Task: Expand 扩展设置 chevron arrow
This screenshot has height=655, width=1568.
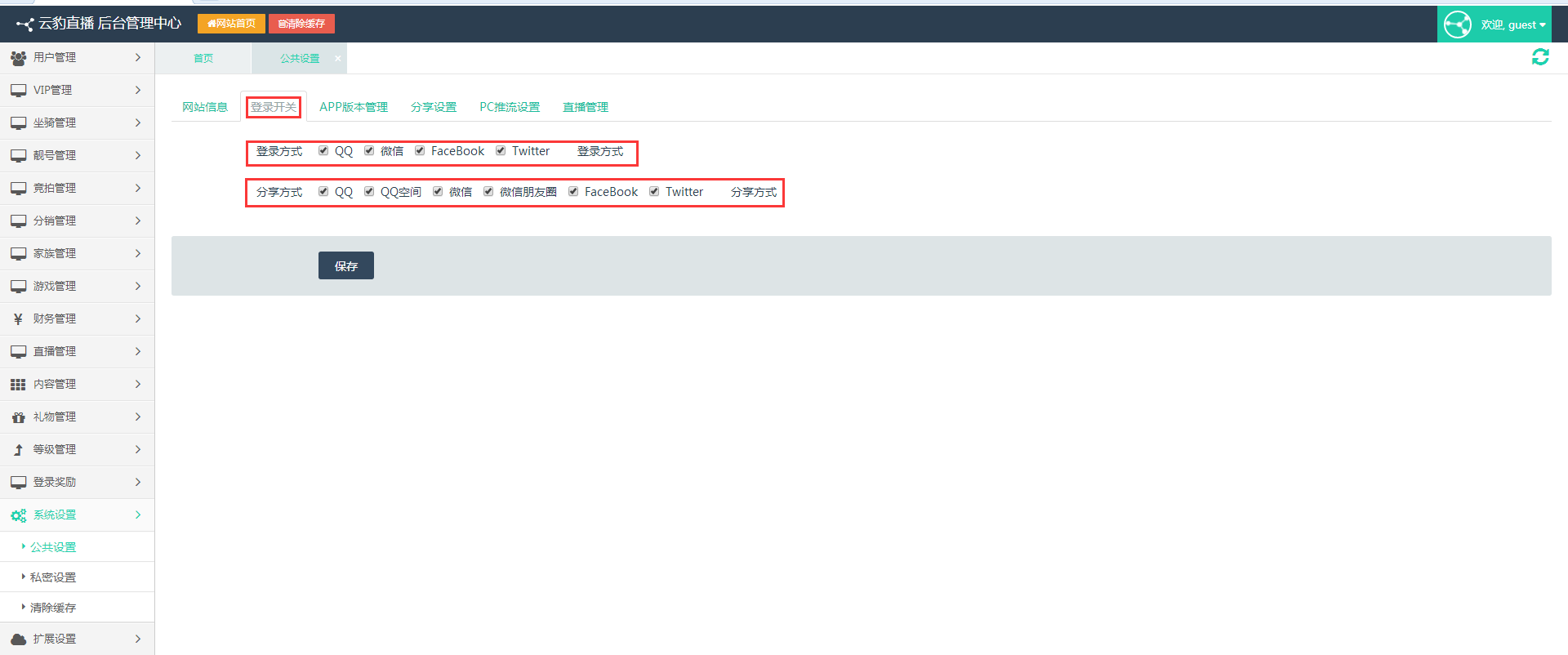Action: [138, 639]
